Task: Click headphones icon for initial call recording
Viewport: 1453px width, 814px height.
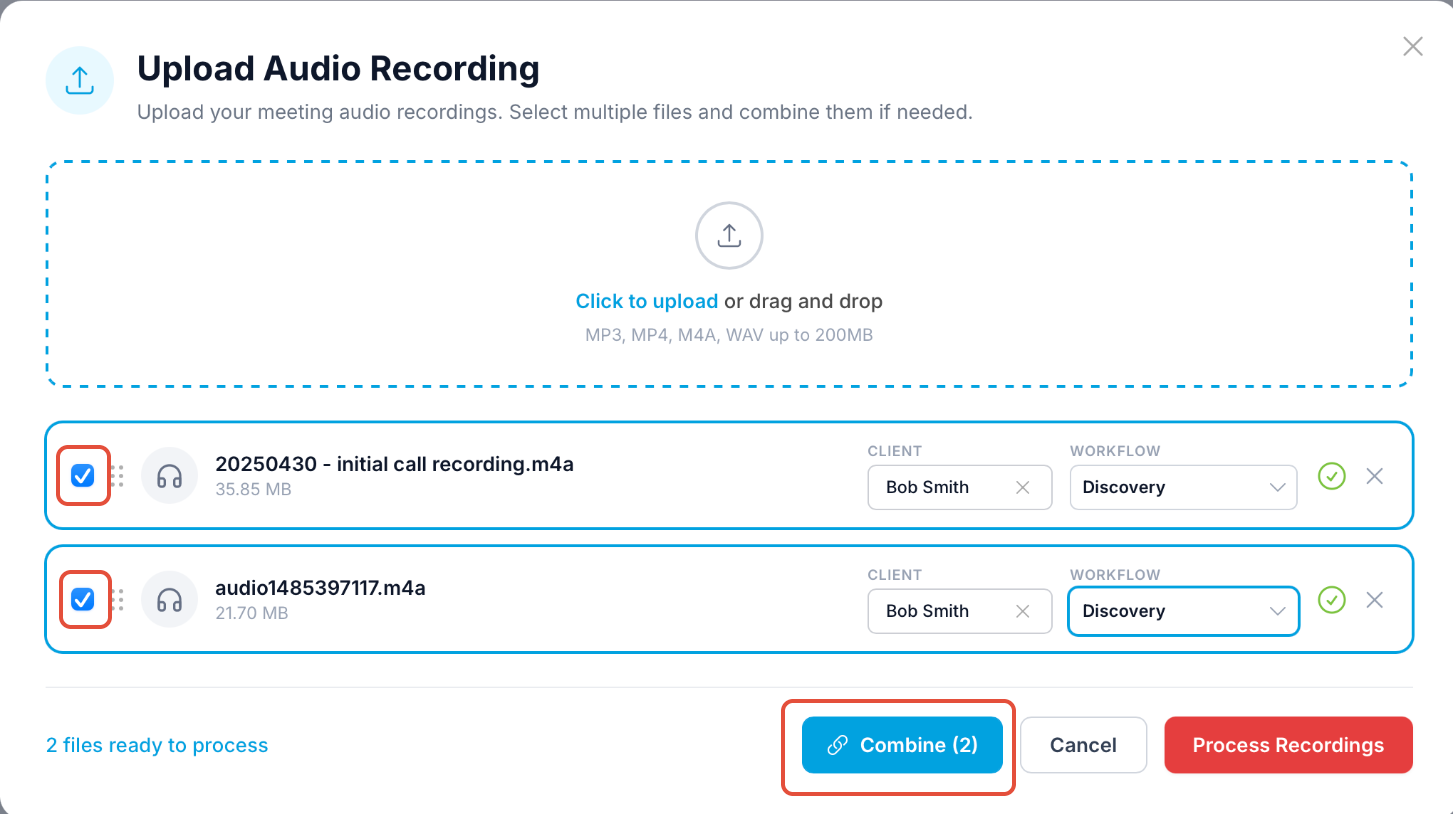Action: (x=169, y=476)
